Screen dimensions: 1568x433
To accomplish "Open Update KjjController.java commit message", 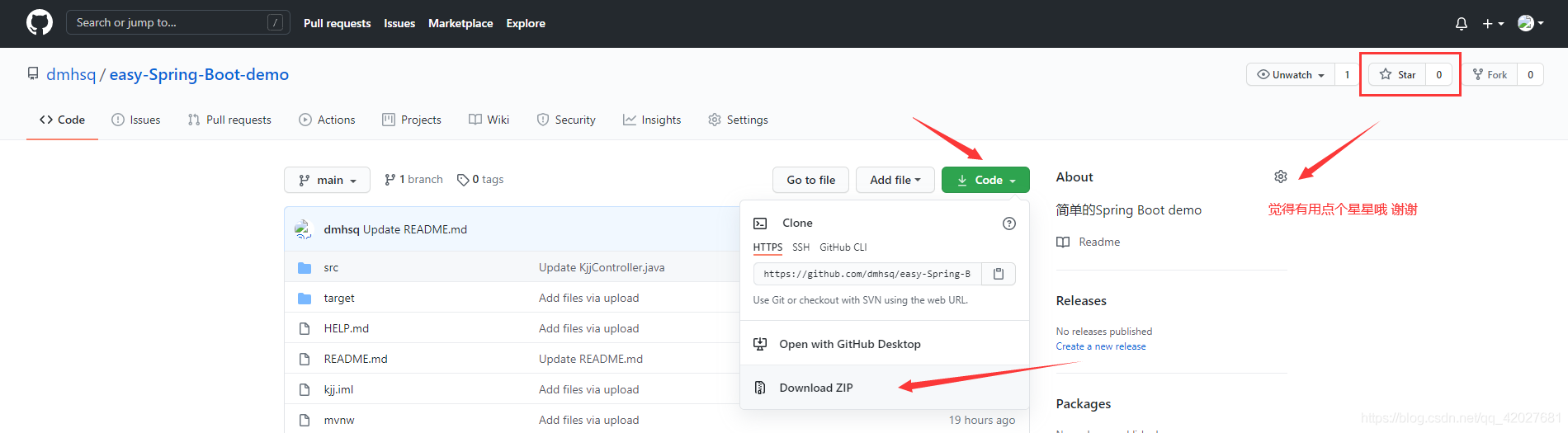I will coord(602,267).
